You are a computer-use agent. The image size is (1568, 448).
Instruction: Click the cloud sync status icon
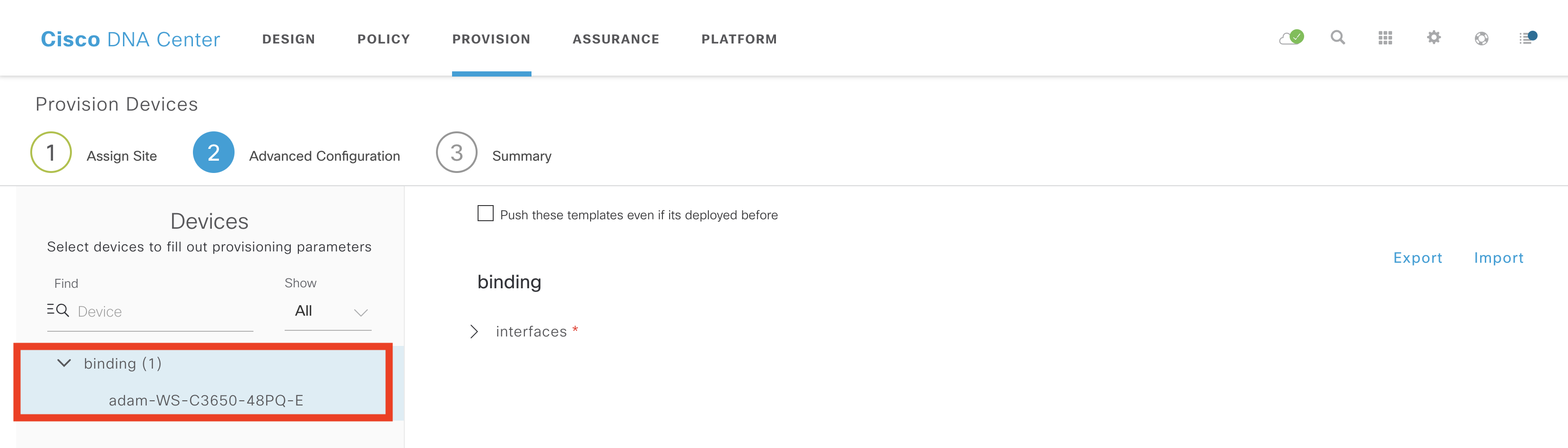[1290, 38]
